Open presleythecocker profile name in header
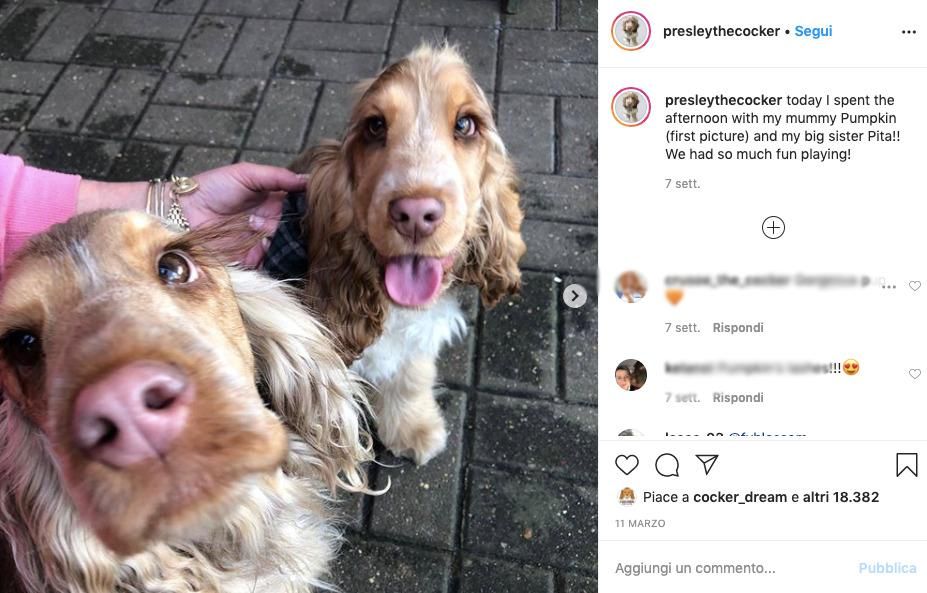 tap(721, 31)
